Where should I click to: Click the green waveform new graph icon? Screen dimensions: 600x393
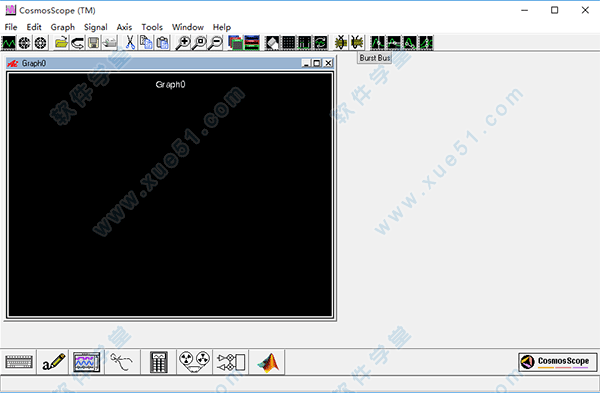pyautogui.click(x=8, y=42)
